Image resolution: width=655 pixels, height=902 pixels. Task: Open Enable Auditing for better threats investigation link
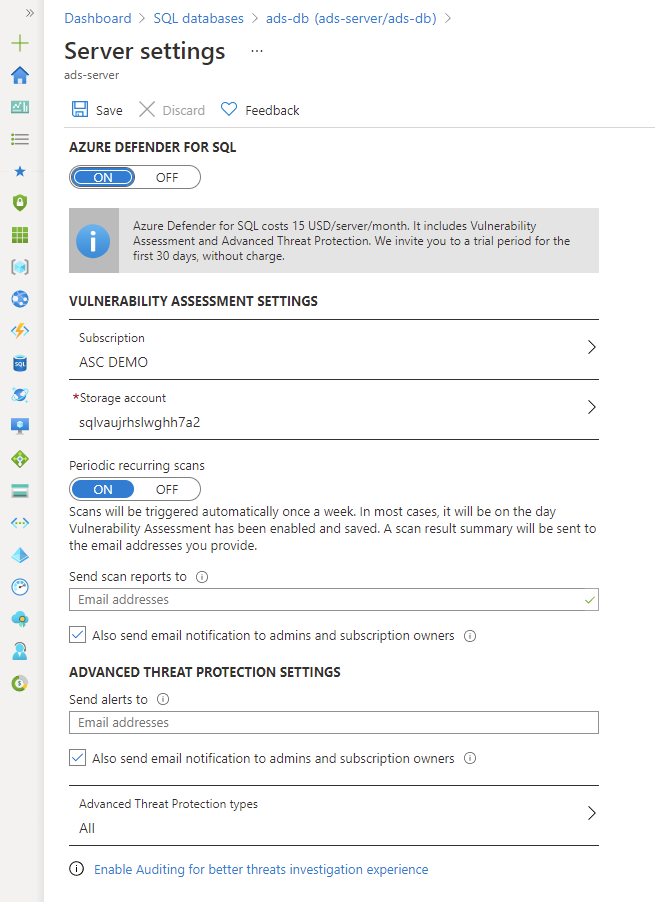tap(261, 869)
